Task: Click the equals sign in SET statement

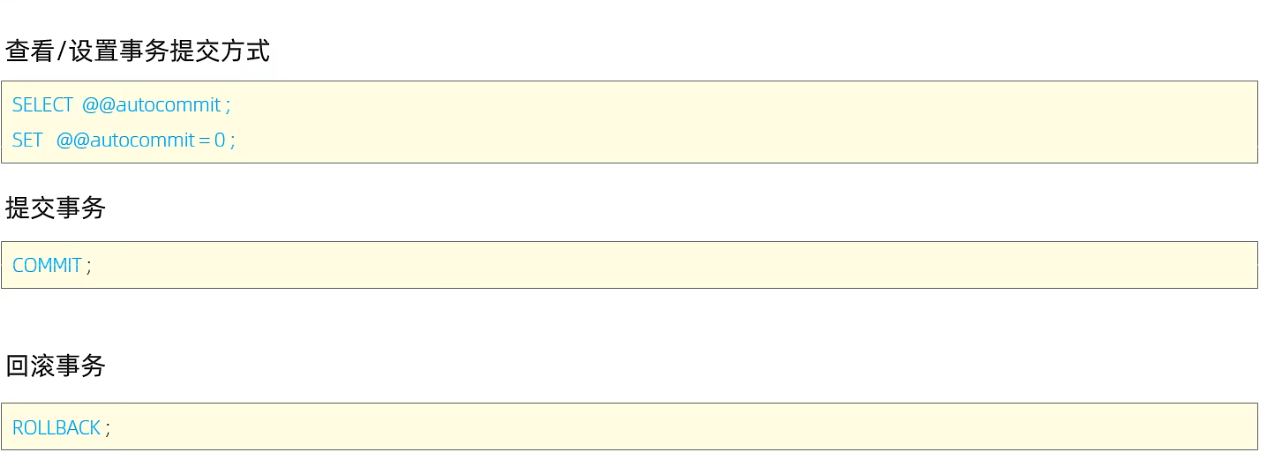Action: 204,140
